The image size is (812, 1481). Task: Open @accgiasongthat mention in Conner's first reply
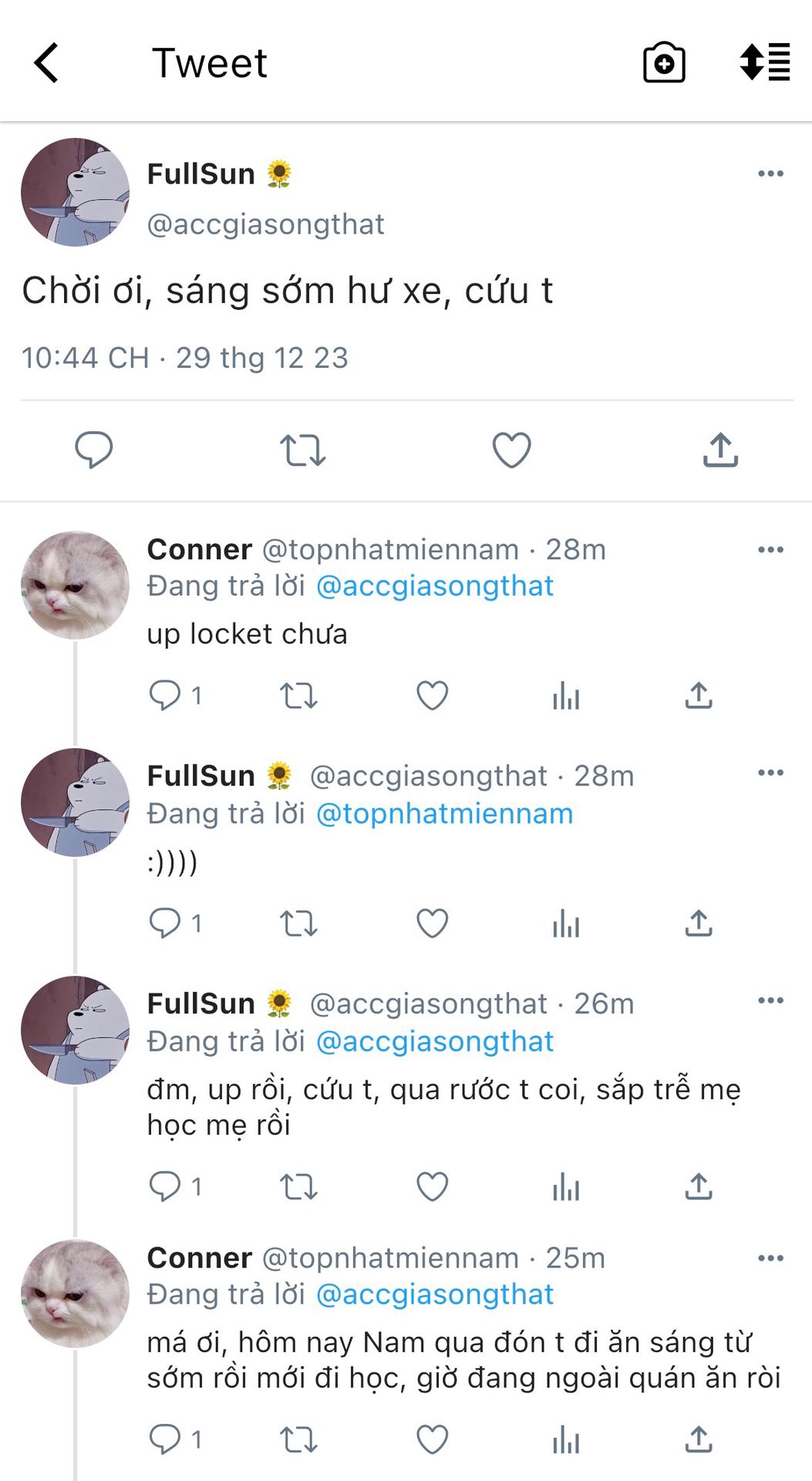pos(435,586)
